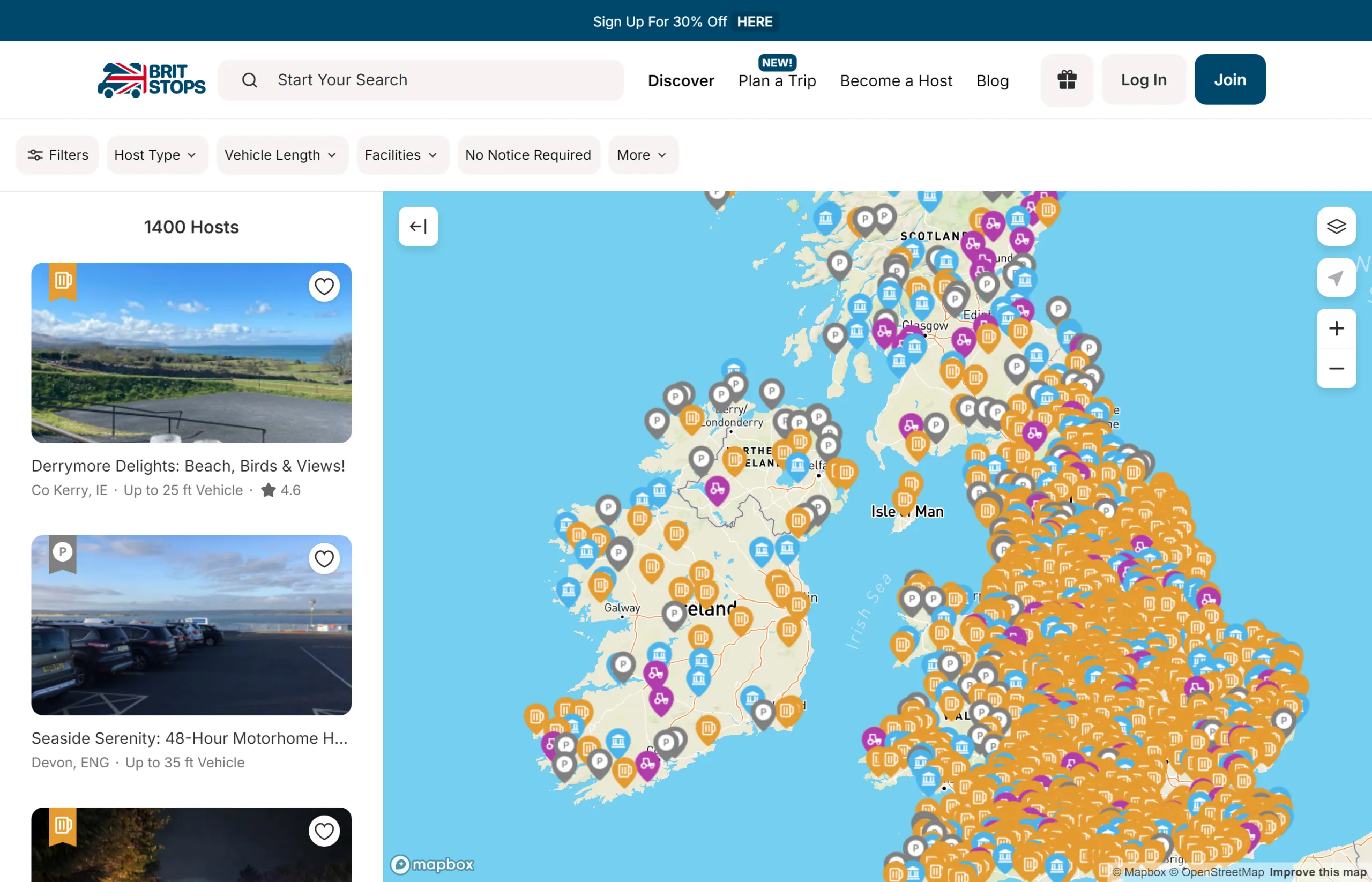1372x882 pixels.
Task: Open the Filters panel
Action: (57, 155)
